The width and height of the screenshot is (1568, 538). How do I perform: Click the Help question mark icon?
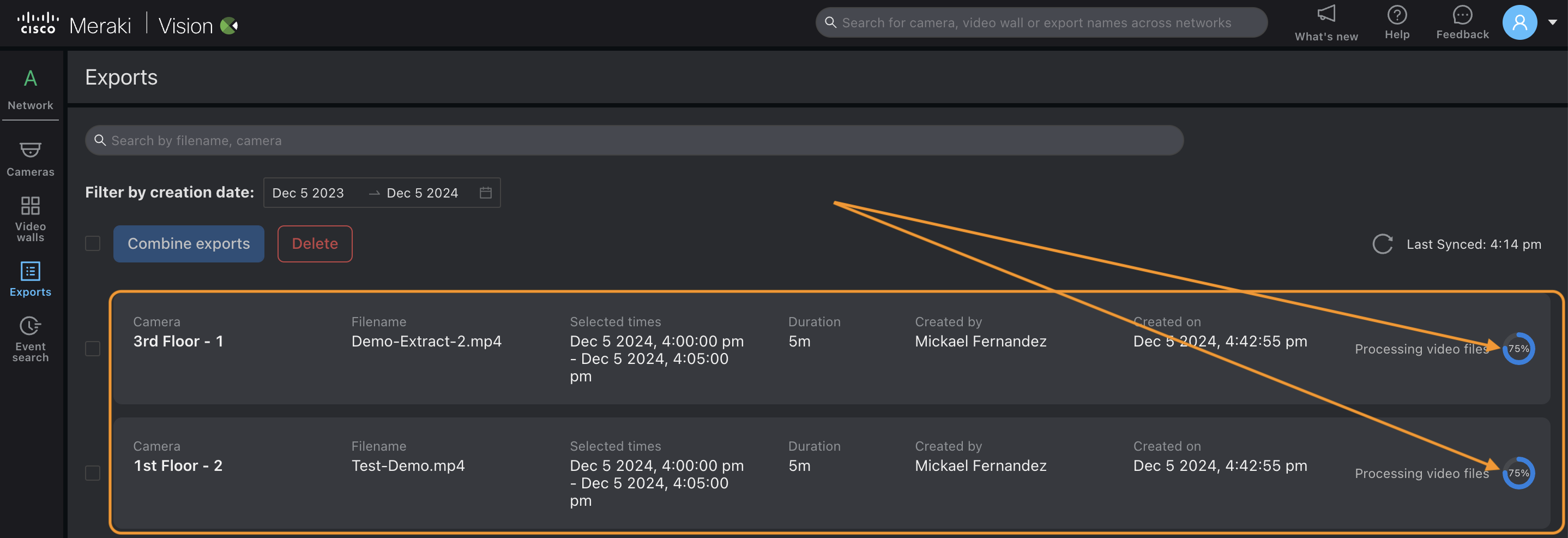(1396, 15)
